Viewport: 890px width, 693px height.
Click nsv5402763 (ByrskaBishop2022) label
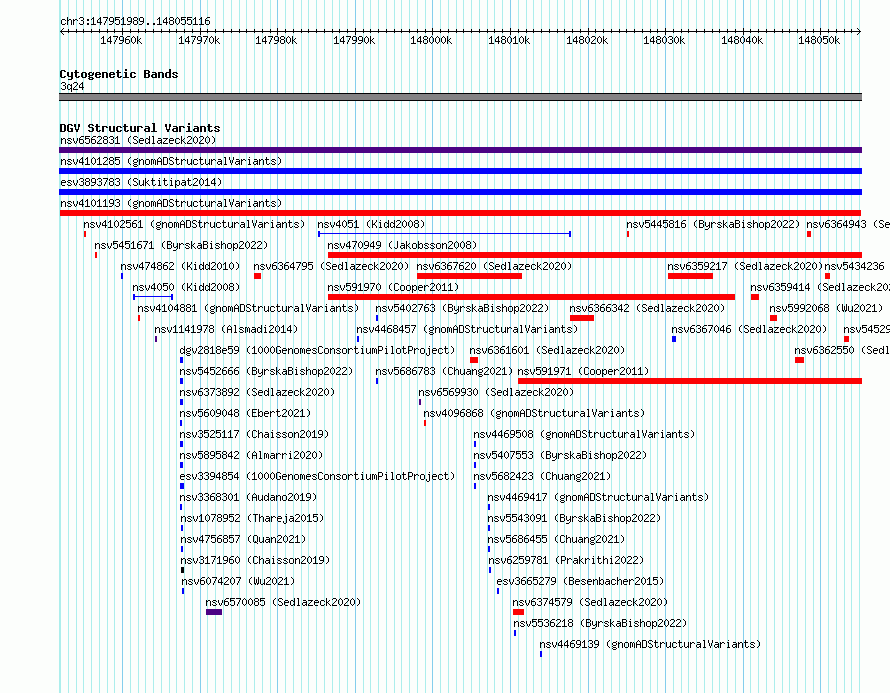(x=463, y=308)
